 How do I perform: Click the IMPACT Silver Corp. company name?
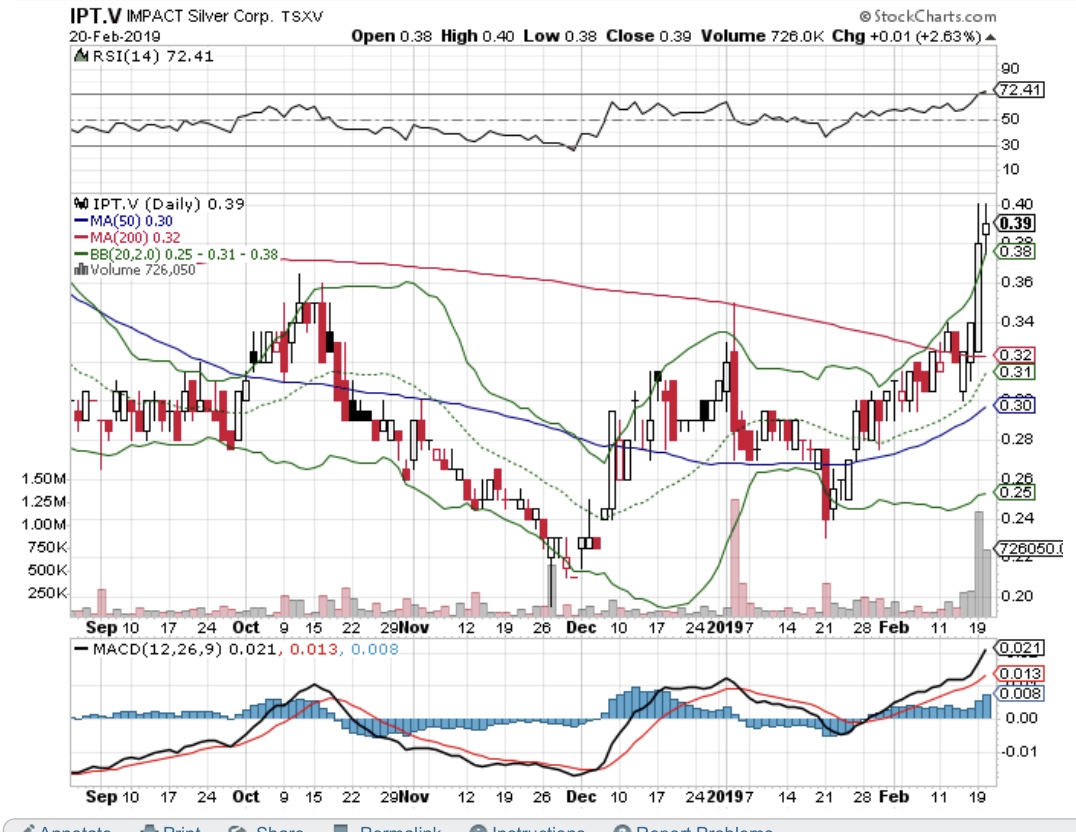click(x=200, y=16)
